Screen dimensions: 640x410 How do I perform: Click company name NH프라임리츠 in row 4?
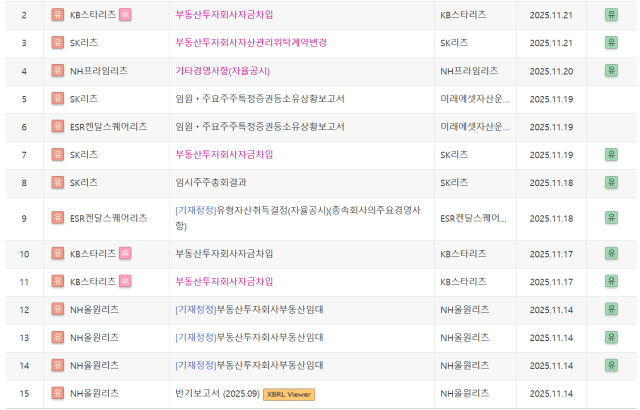[99, 71]
